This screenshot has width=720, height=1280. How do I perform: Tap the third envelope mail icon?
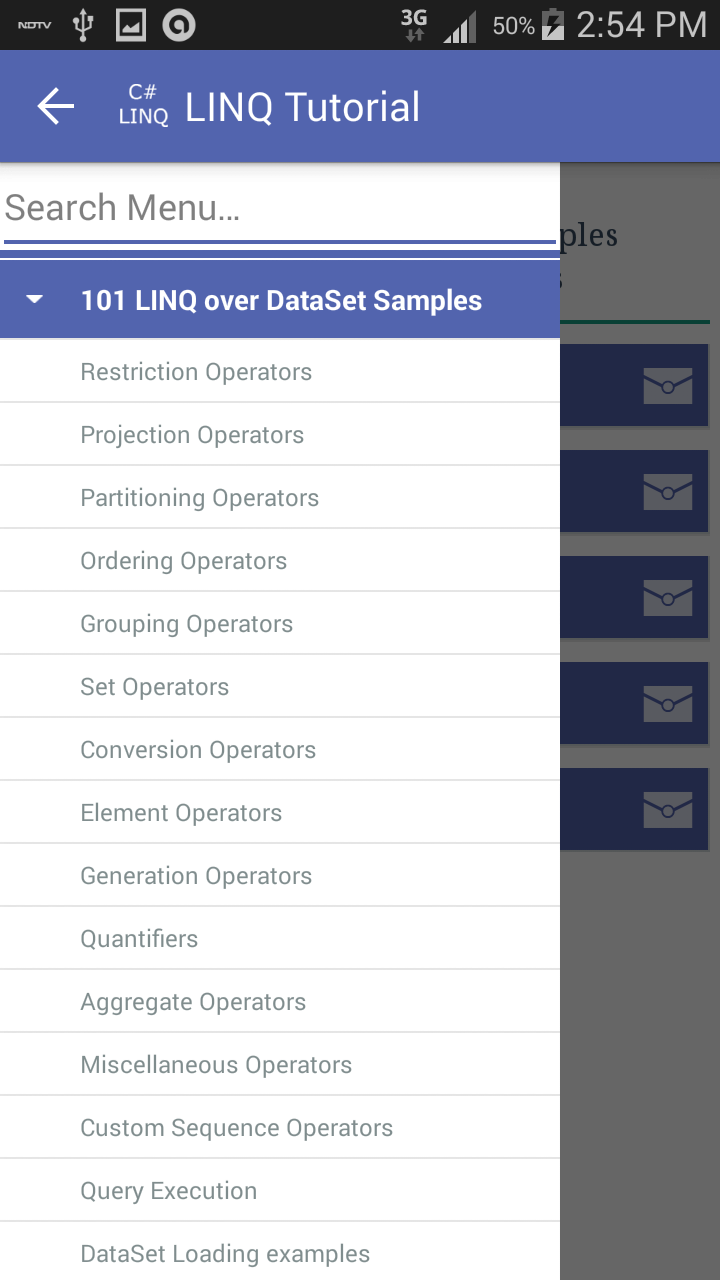[x=667, y=597]
